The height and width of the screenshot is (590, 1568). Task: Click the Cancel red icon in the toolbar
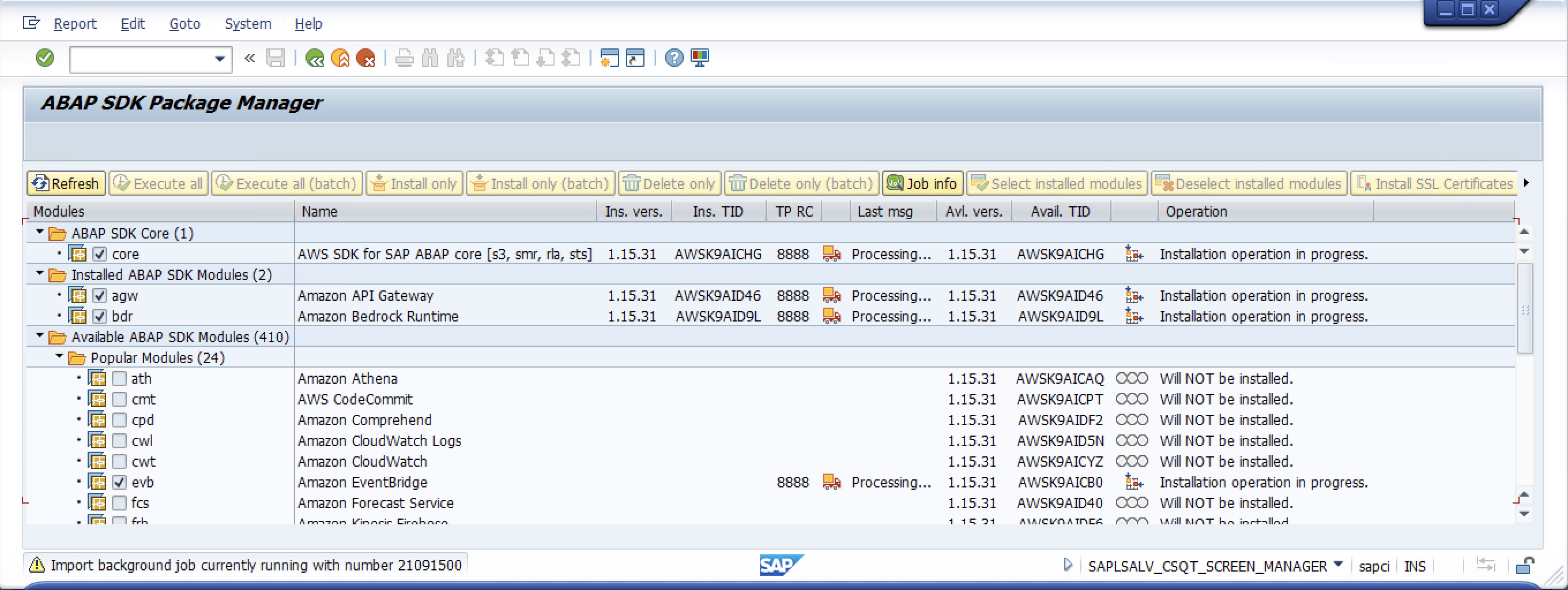point(366,58)
